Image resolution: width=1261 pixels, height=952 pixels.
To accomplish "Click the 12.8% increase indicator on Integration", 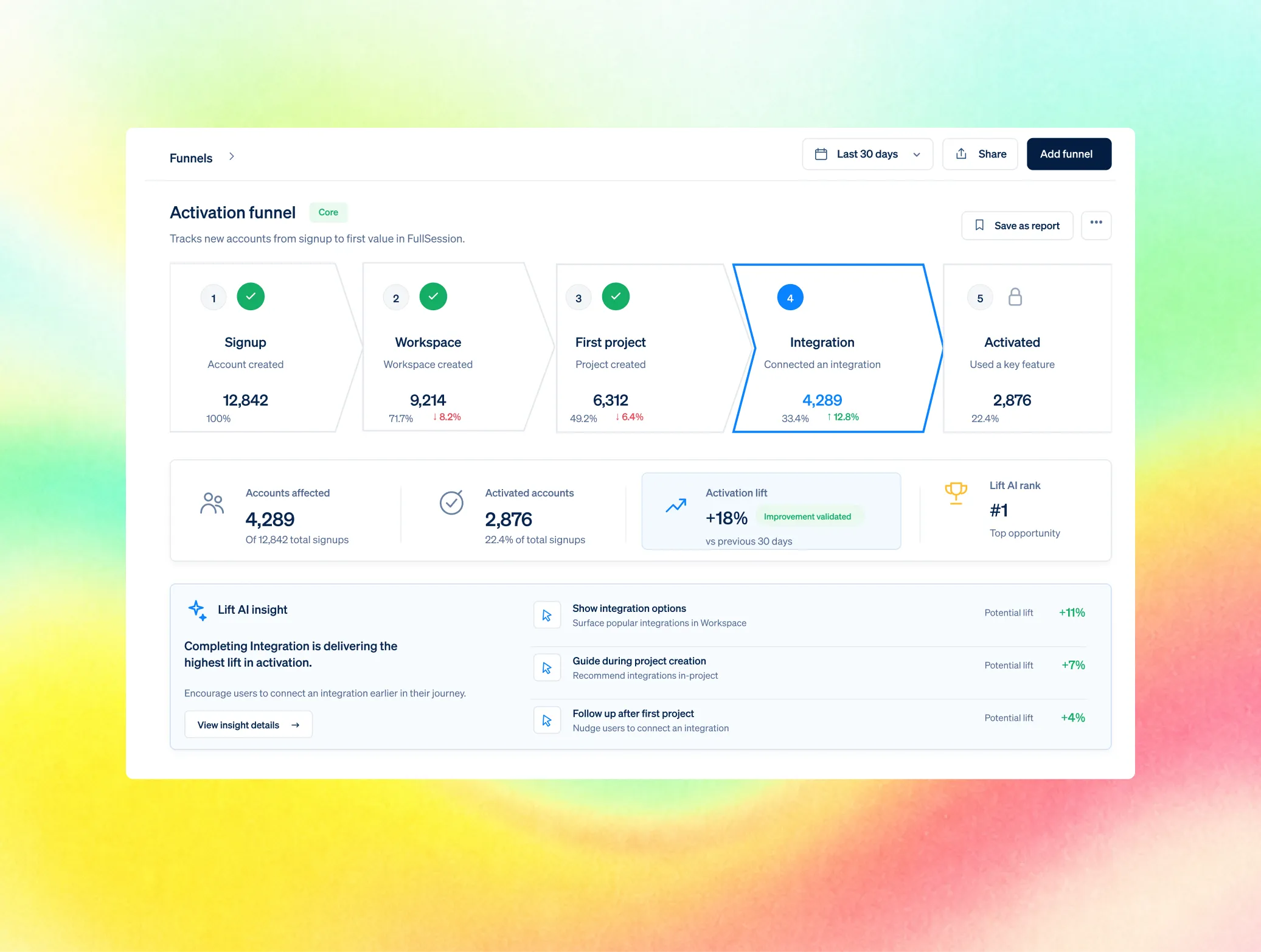I will pos(842,417).
